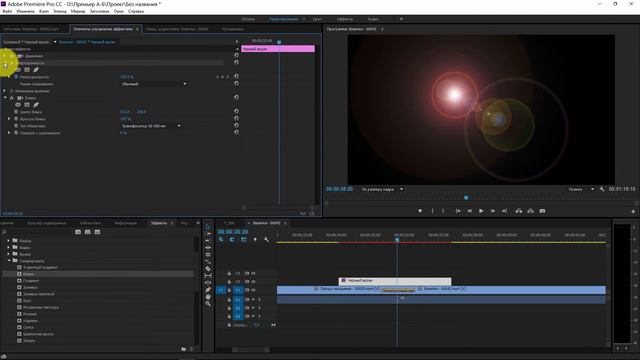This screenshot has width=640, height=360.
Task: Open playback resolution dropdown Полное
Action: pyautogui.click(x=581, y=189)
